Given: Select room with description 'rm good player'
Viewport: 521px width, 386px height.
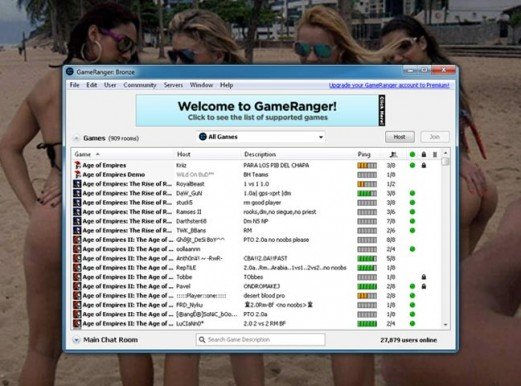Looking at the screenshot, I should click(257, 203).
